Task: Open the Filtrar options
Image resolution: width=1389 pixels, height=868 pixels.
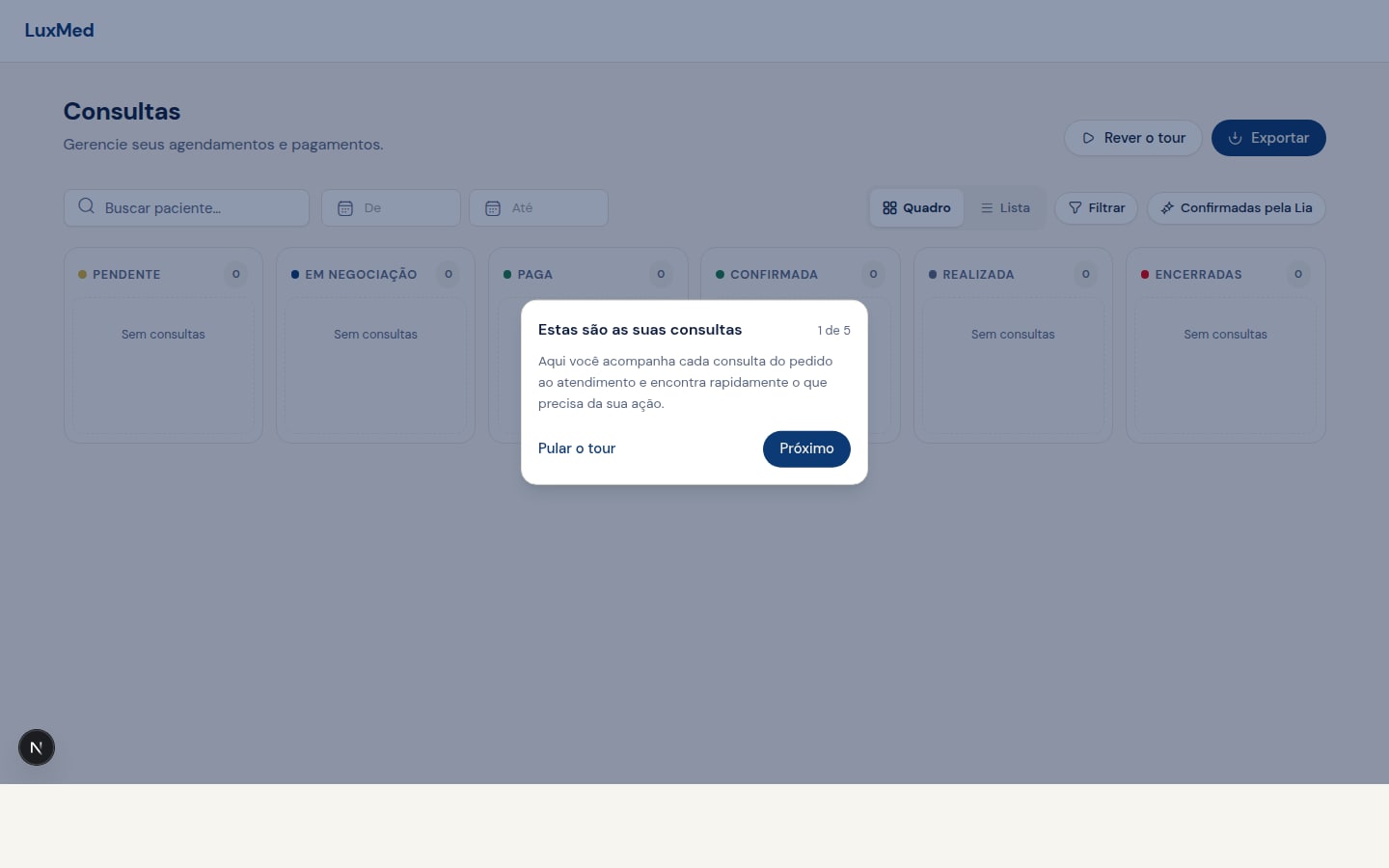Action: 1097,208
